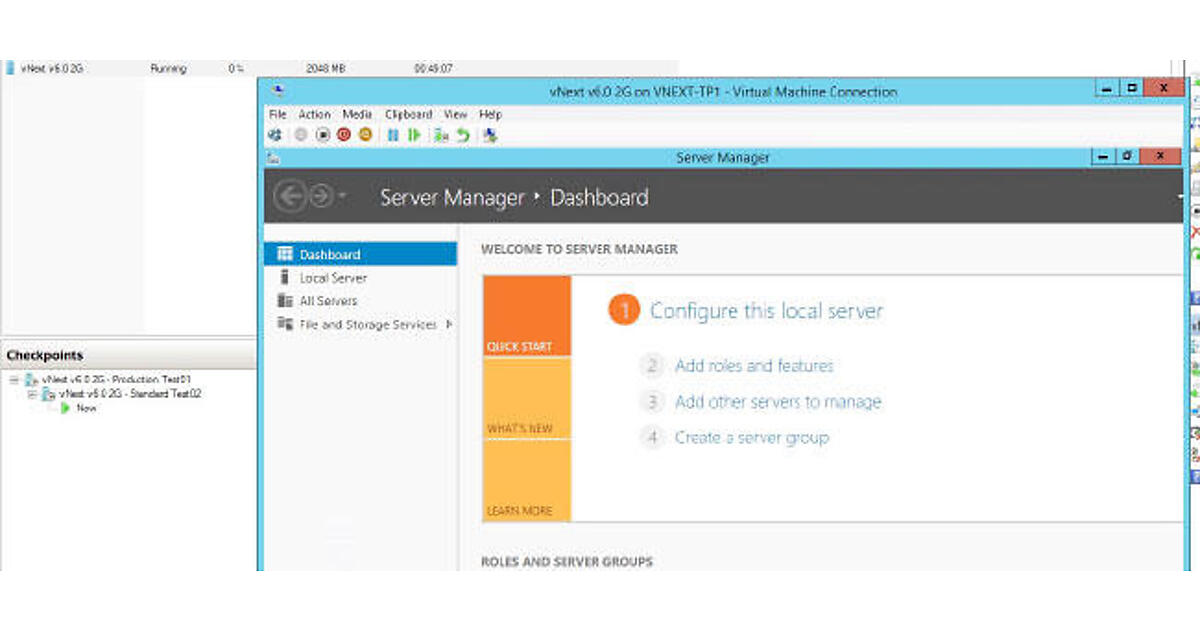Image resolution: width=1200 pixels, height=630 pixels.
Task: Go forward in Server Manager
Action: [x=320, y=196]
